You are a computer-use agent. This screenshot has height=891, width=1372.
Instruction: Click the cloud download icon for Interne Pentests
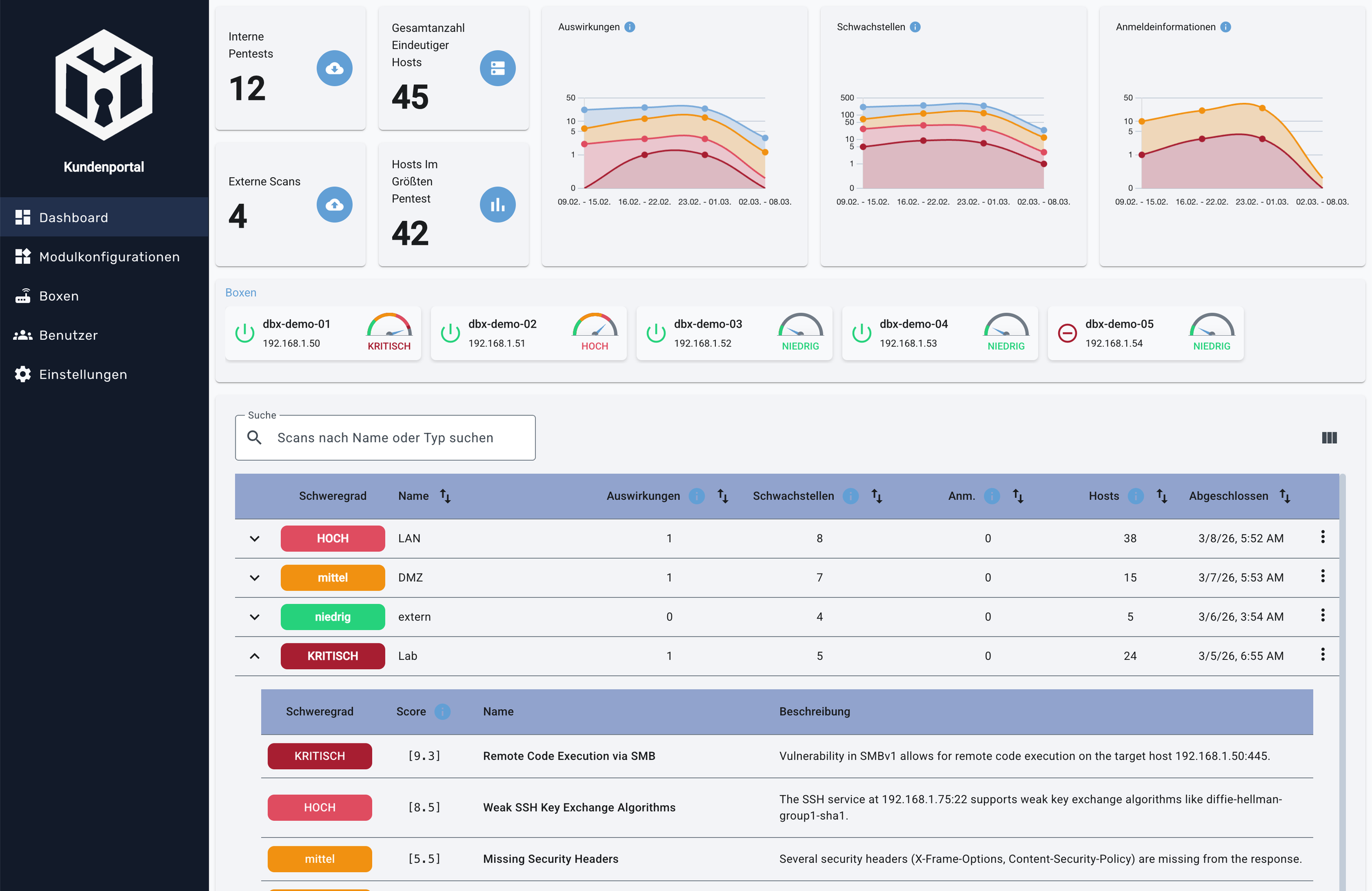[x=334, y=69]
